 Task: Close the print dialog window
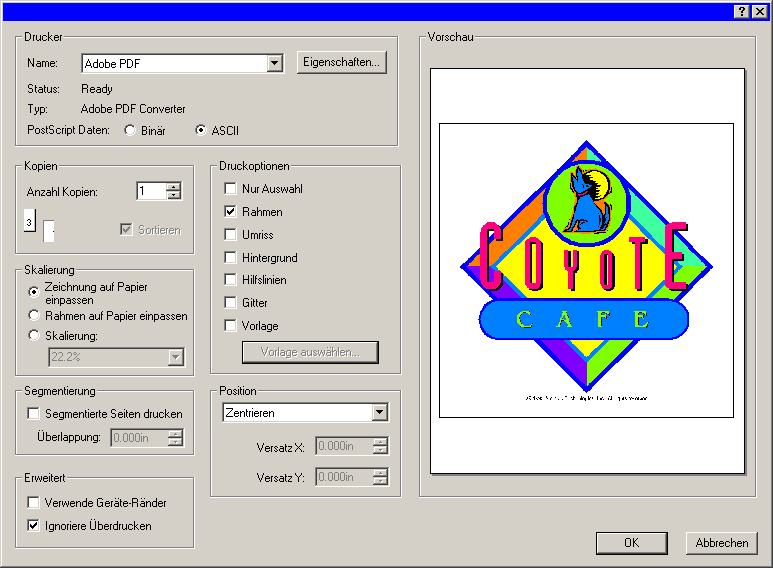[760, 11]
